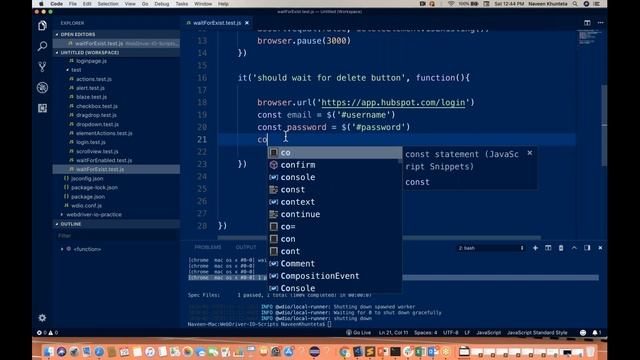Open Spotlight search in macOS menu bar

pyautogui.click(x=575, y=4)
